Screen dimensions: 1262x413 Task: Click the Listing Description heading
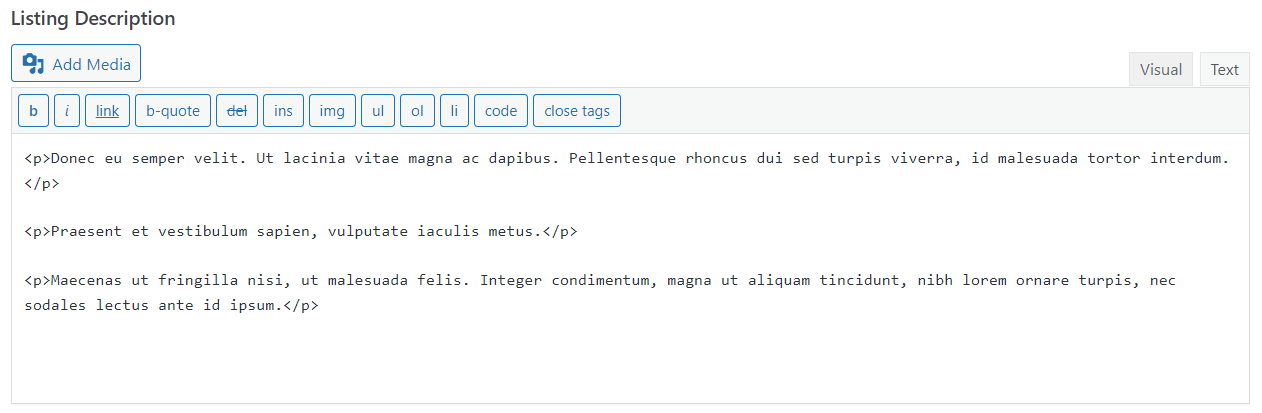[x=93, y=19]
